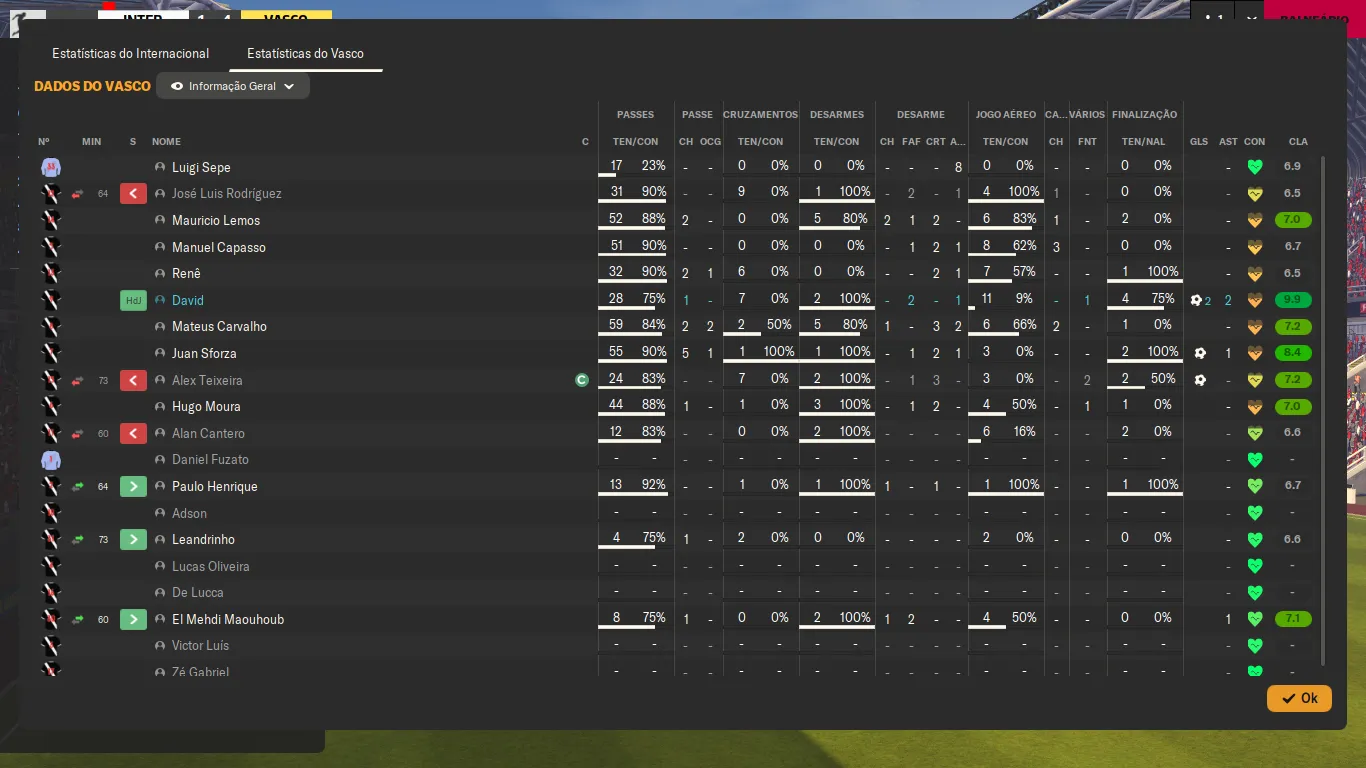Sort by the NOME column header
The height and width of the screenshot is (768, 1366).
tap(166, 142)
